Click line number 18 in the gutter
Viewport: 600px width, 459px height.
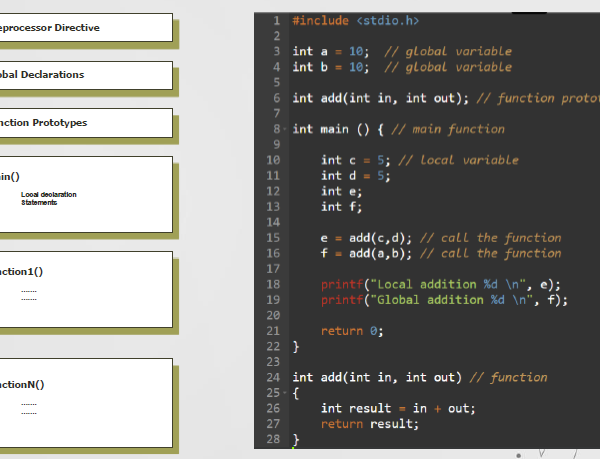[x=272, y=284]
